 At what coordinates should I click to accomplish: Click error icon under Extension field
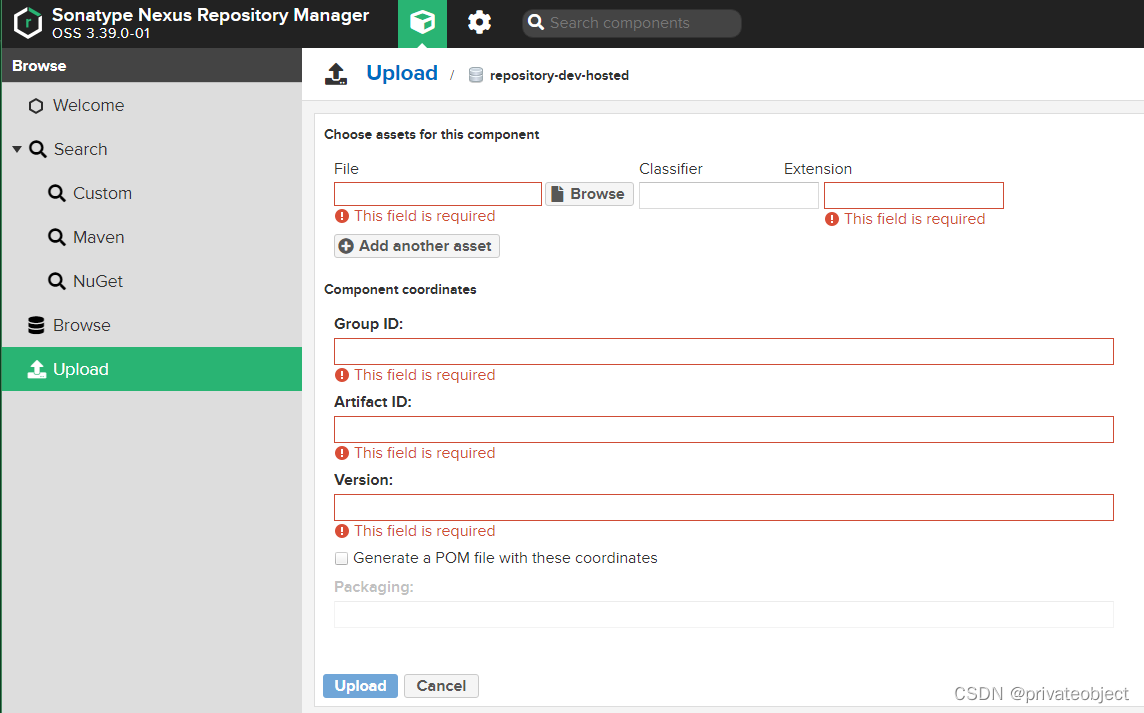tap(832, 219)
